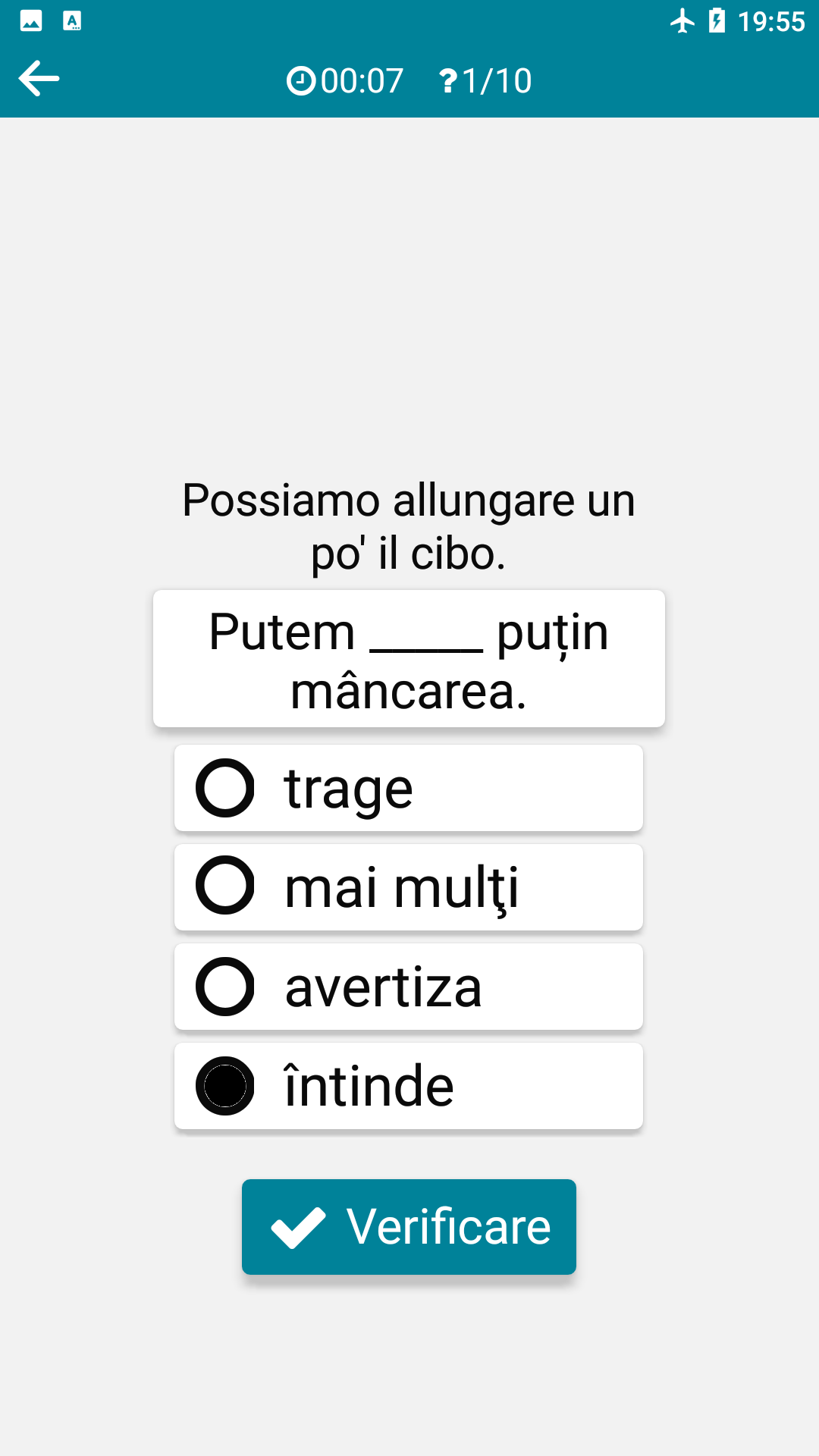Tap the keyboard language notification icon

tap(72, 20)
